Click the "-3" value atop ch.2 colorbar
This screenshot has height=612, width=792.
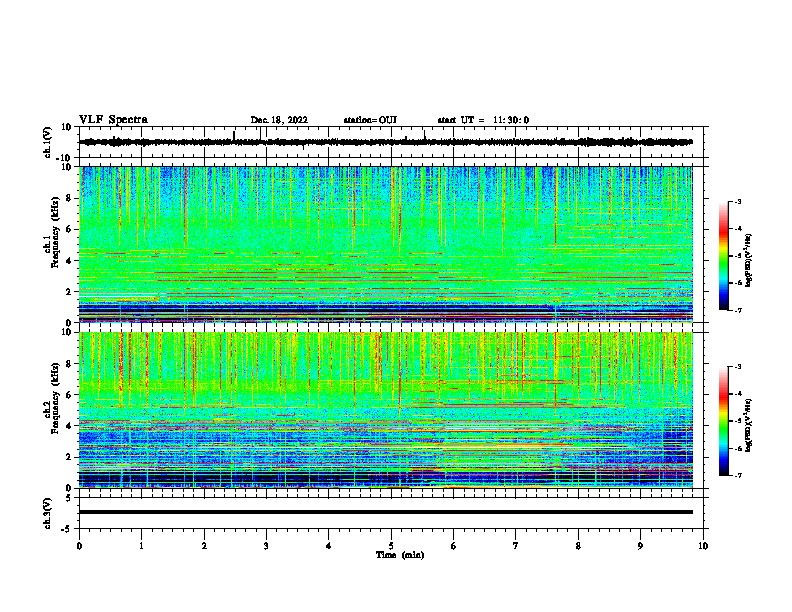[737, 367]
